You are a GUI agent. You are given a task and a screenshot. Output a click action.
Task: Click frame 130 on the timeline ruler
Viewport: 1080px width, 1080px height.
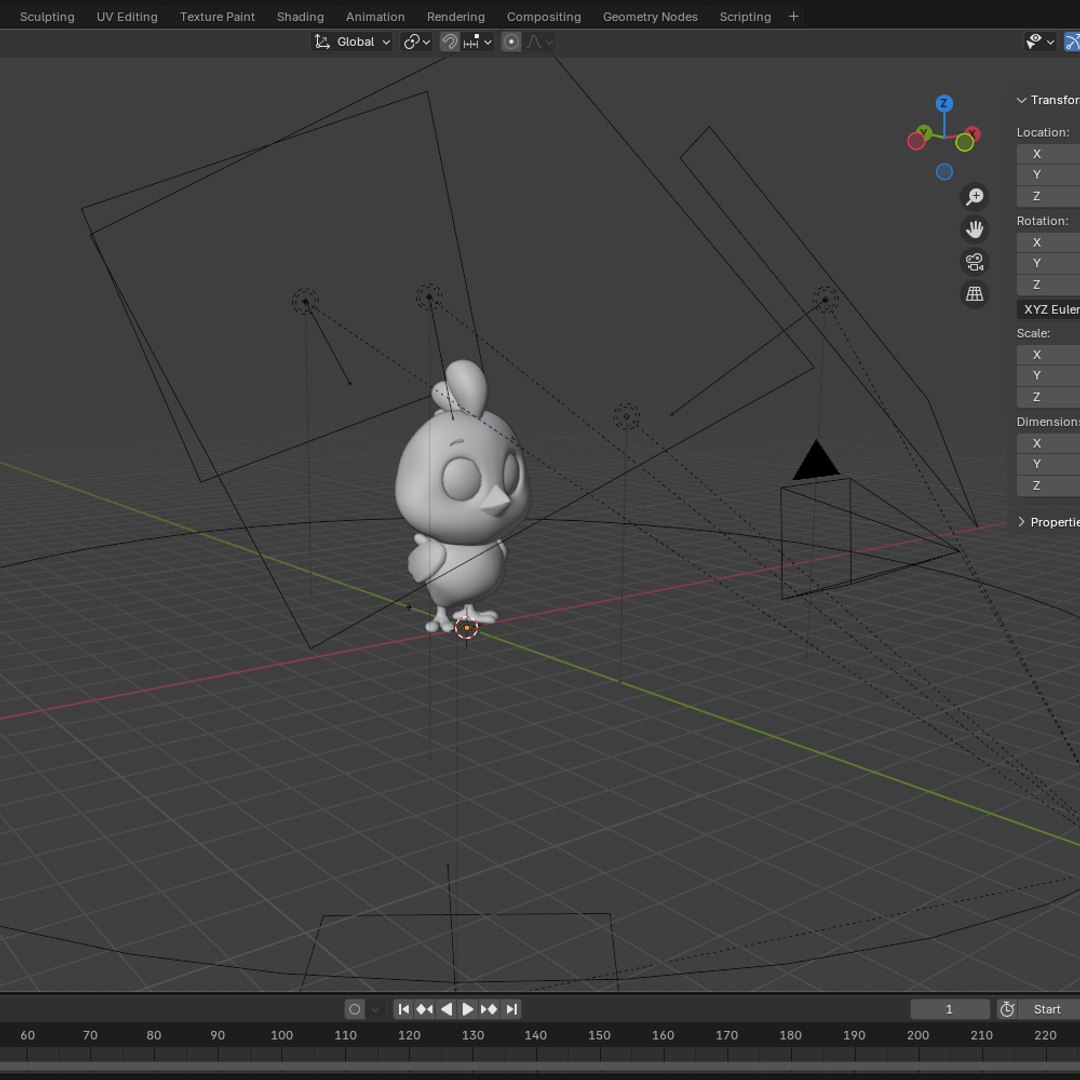tap(472, 1035)
